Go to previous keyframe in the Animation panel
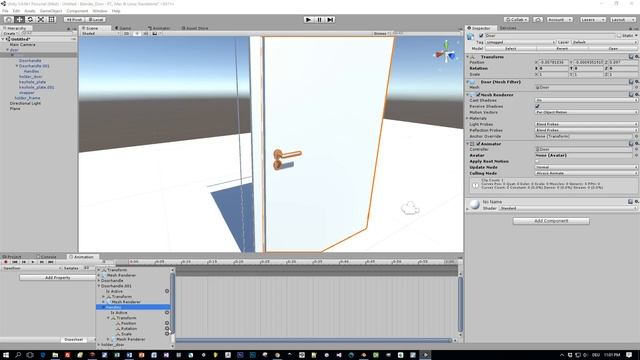 24,262
